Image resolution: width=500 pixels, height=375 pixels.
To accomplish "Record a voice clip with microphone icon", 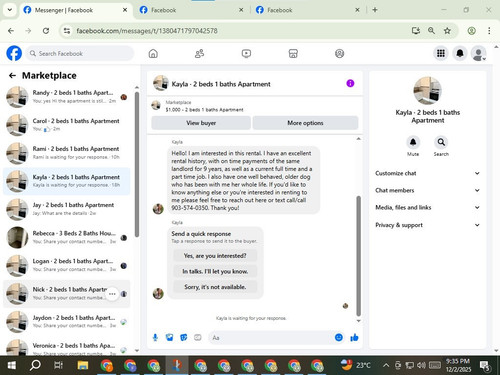I will click(x=155, y=338).
